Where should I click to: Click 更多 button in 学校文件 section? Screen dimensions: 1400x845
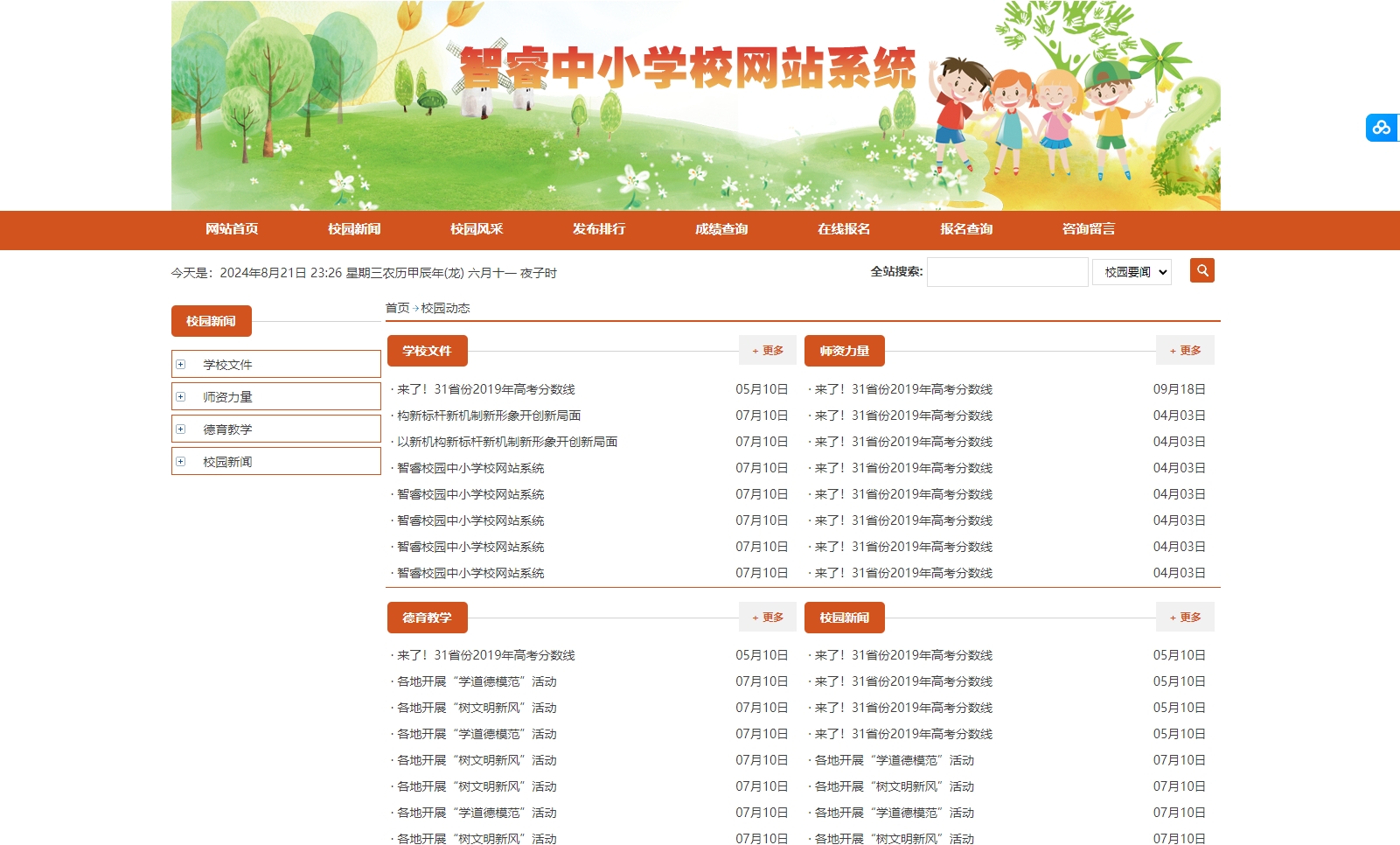[x=768, y=351]
